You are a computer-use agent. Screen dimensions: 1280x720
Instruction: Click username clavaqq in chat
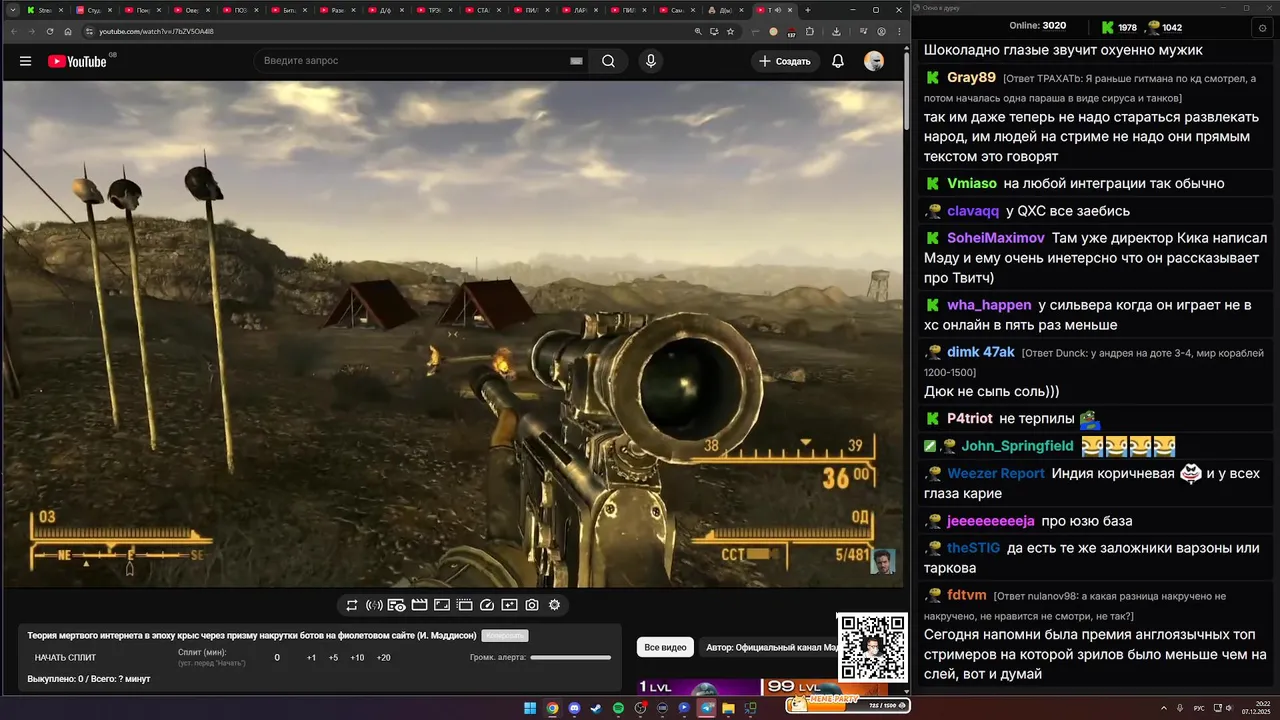click(x=973, y=211)
